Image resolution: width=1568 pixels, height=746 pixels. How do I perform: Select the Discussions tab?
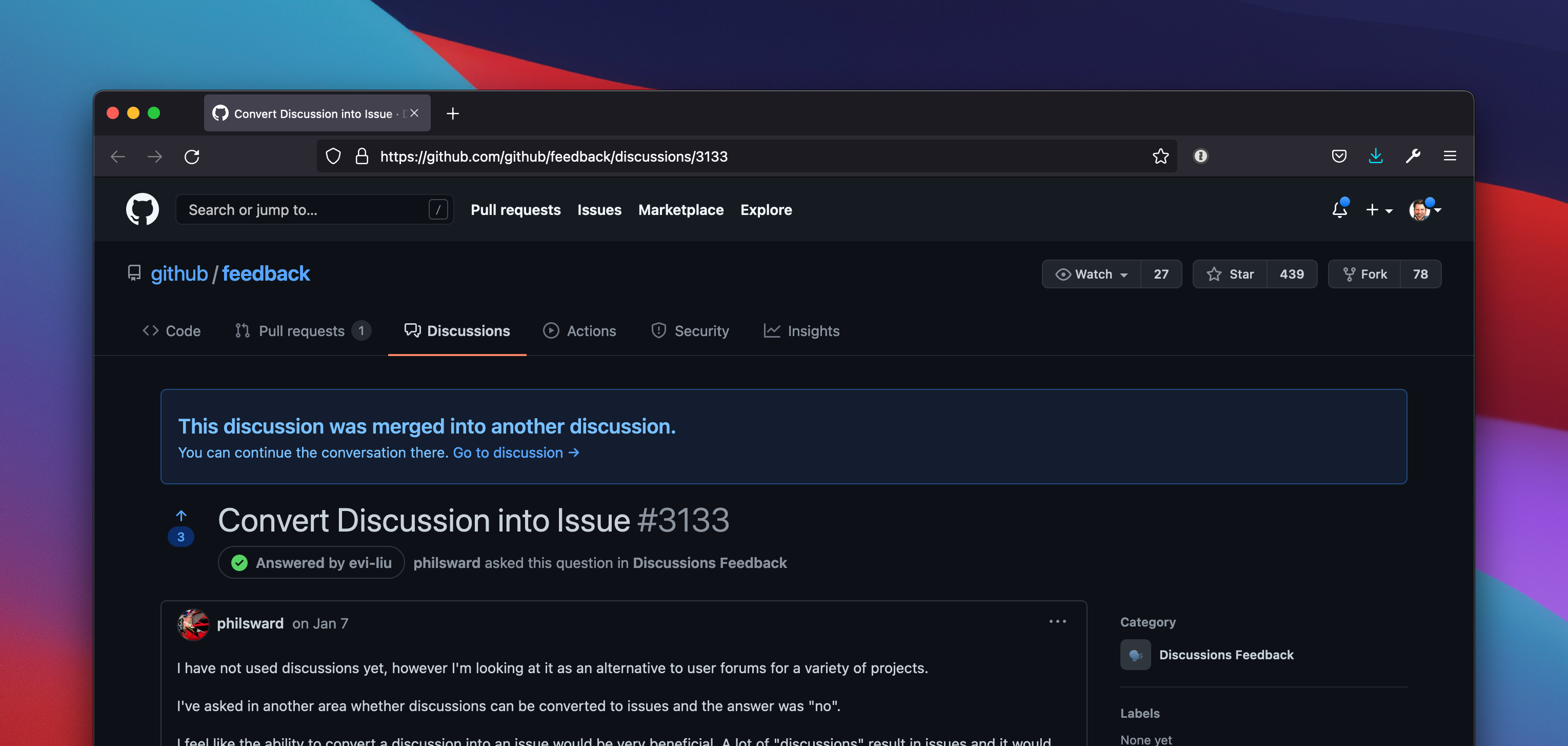(x=457, y=331)
